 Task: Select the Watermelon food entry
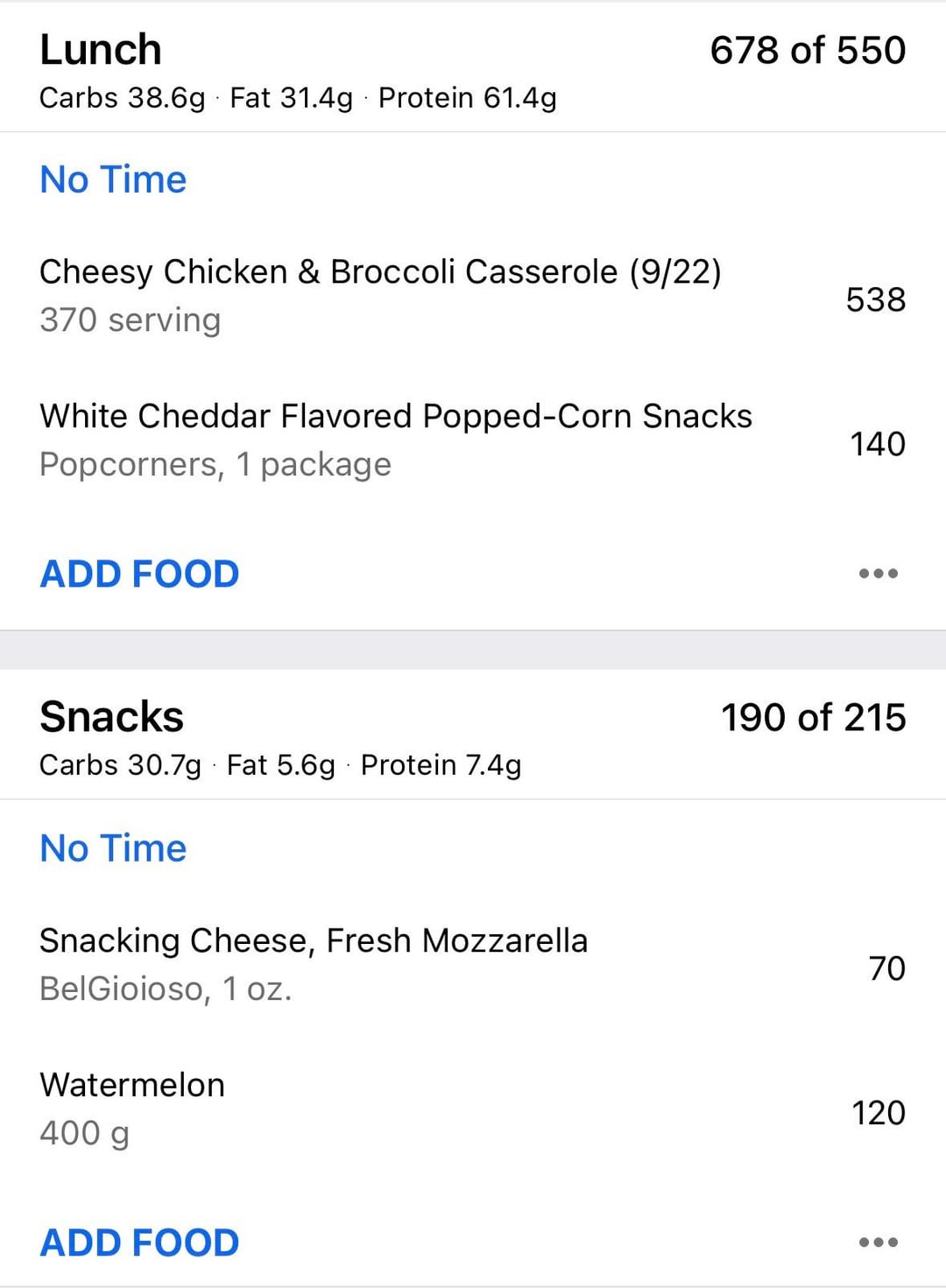[132, 1108]
